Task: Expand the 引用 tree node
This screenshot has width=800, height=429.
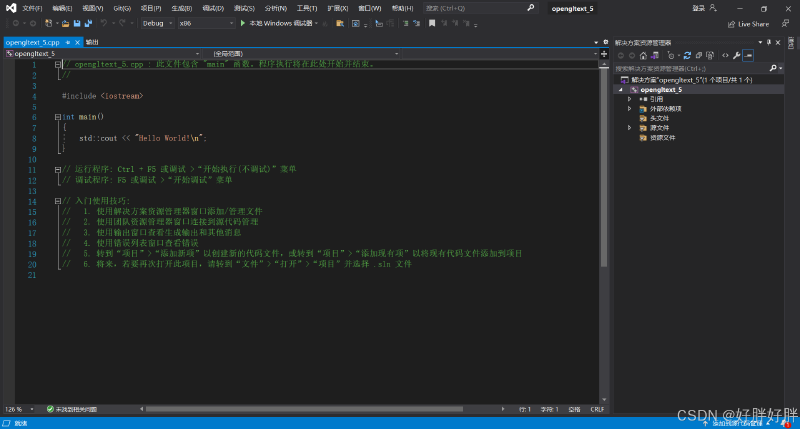Action: pos(630,99)
